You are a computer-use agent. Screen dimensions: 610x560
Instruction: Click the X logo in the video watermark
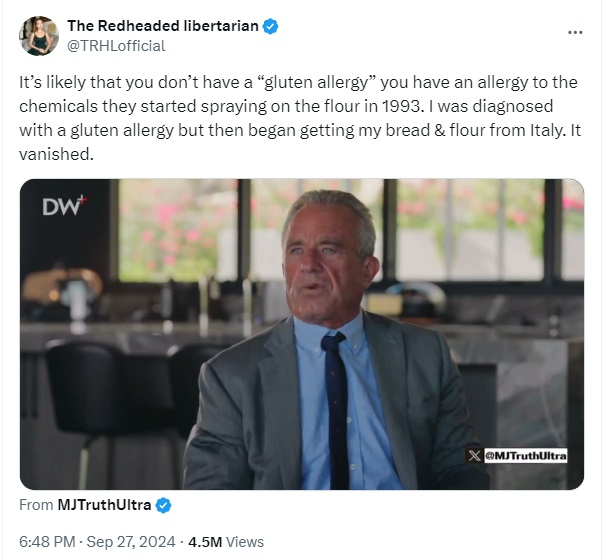474,455
